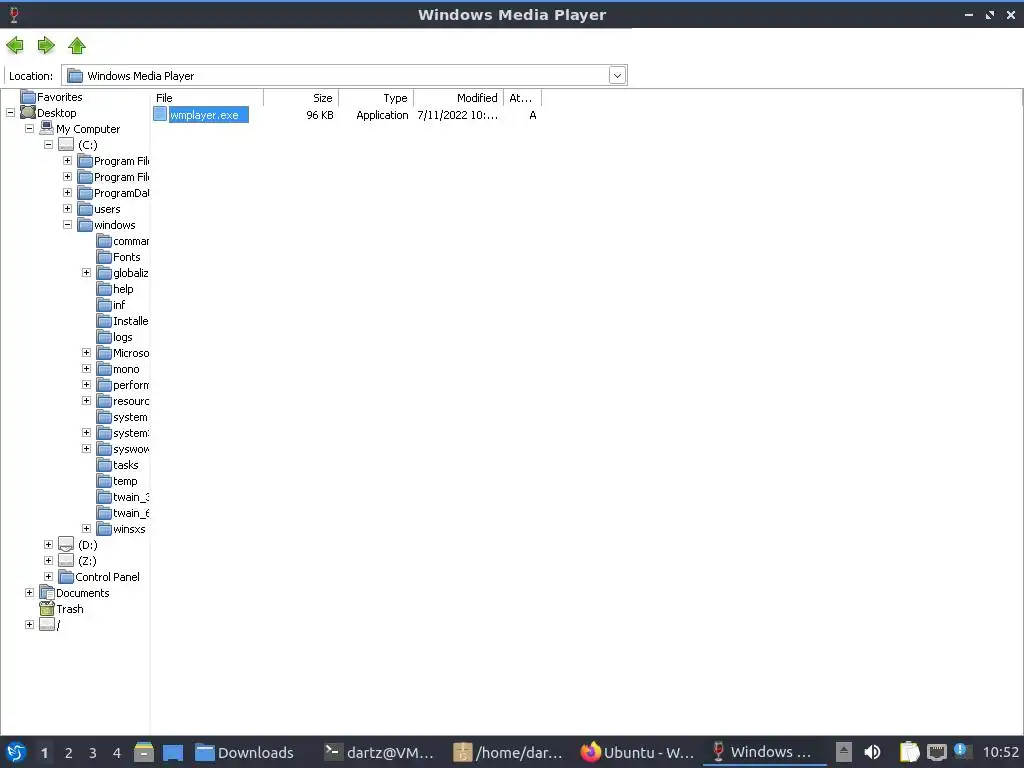Switch to the Downloads window

245,752
